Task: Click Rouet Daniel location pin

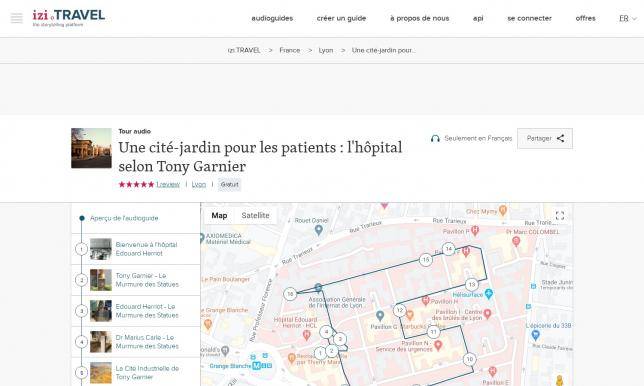Action: [x=318, y=230]
